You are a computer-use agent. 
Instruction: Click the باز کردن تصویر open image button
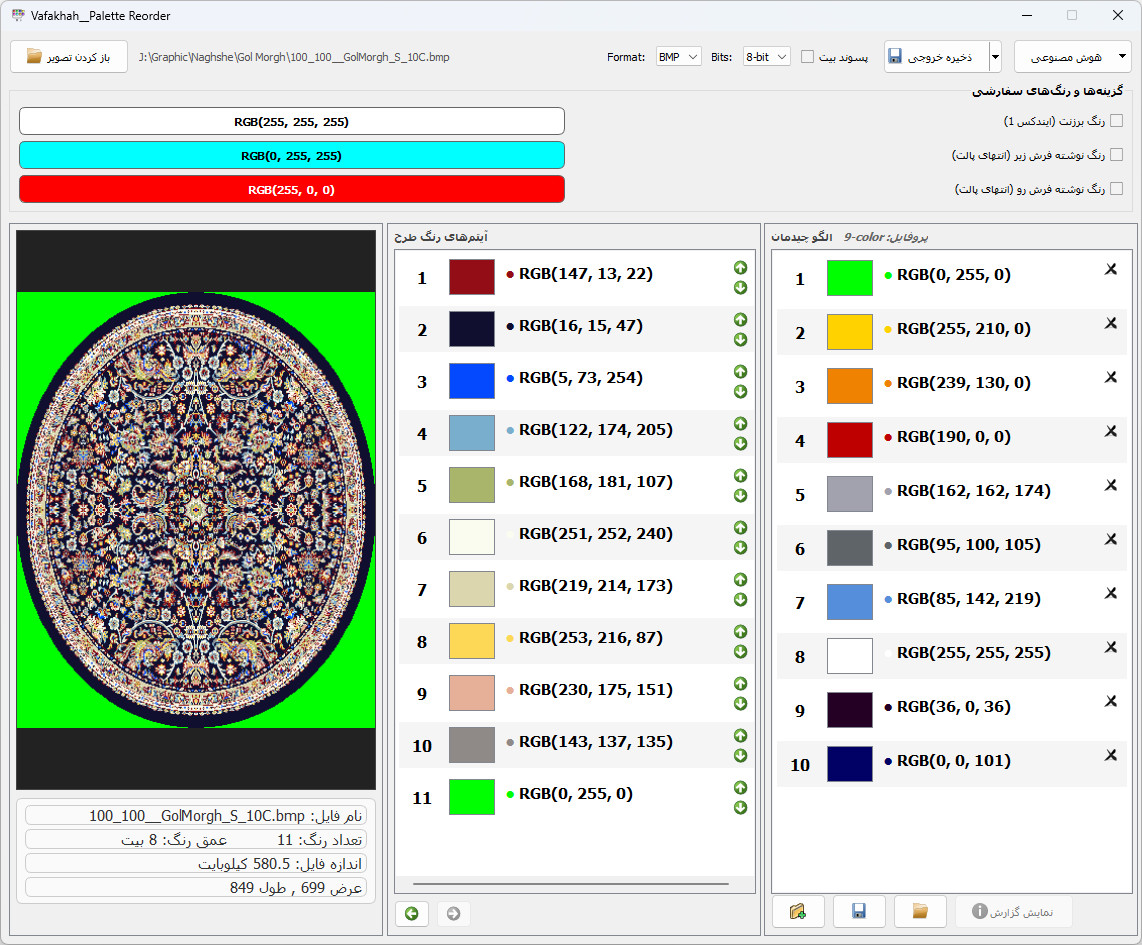(68, 57)
